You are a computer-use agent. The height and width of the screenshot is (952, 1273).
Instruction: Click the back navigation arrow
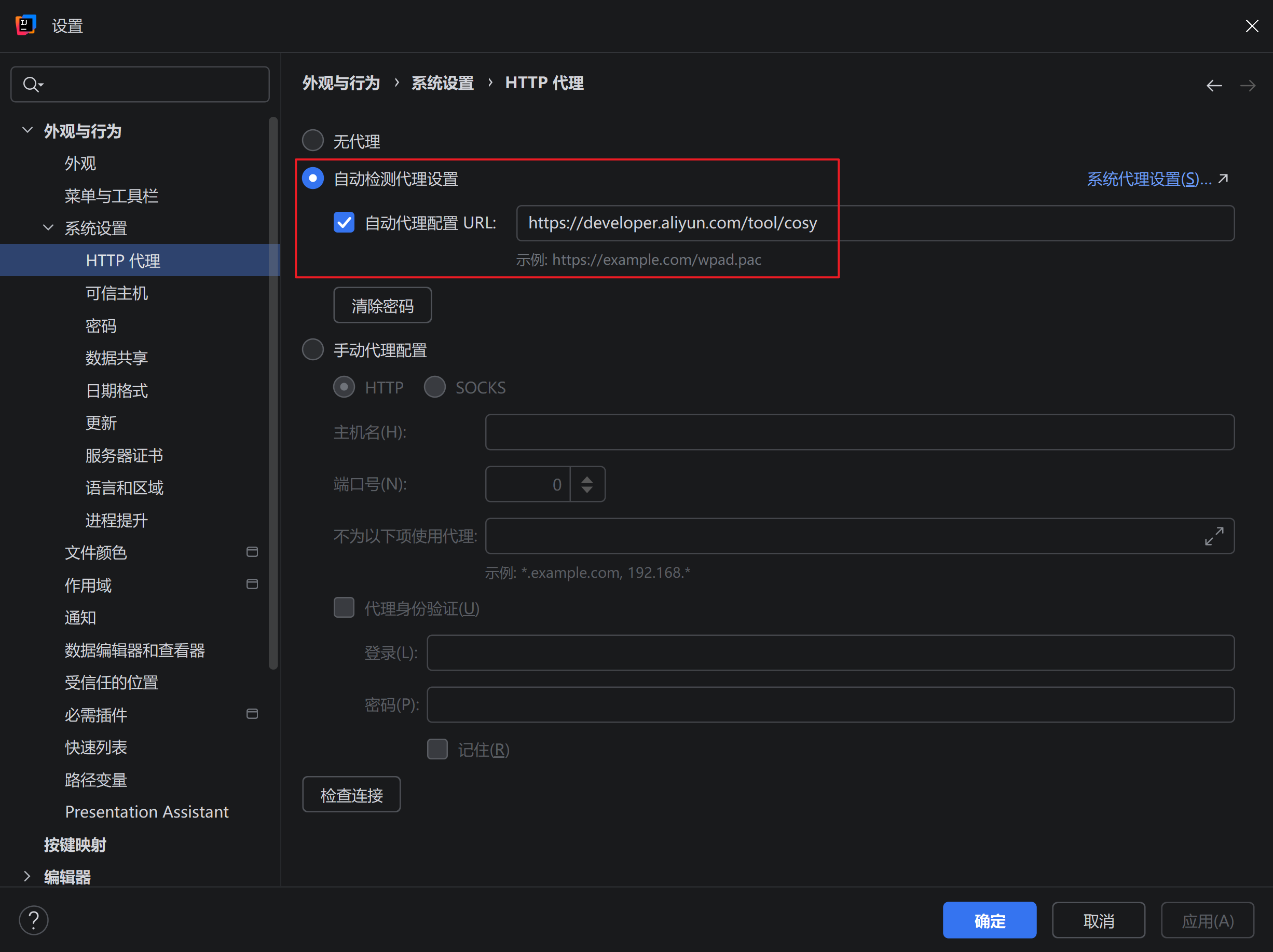tap(1214, 86)
